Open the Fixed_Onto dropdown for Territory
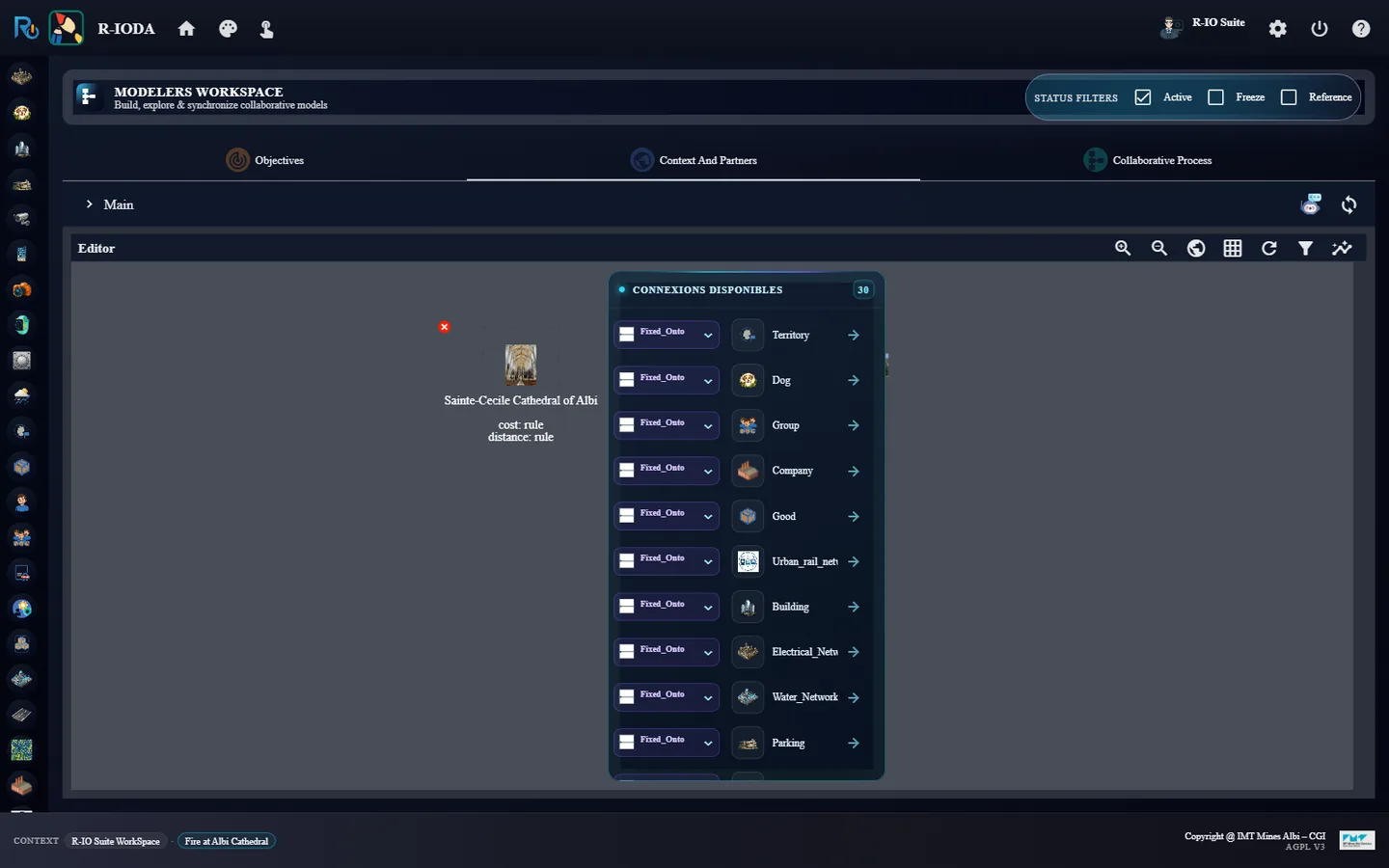Screen dimensions: 1389x868 (x=667, y=335)
